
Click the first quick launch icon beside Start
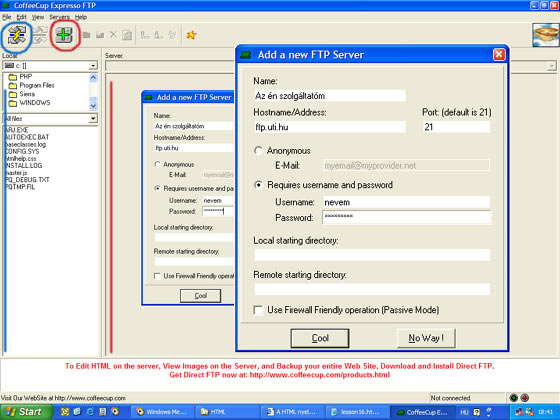(65, 412)
